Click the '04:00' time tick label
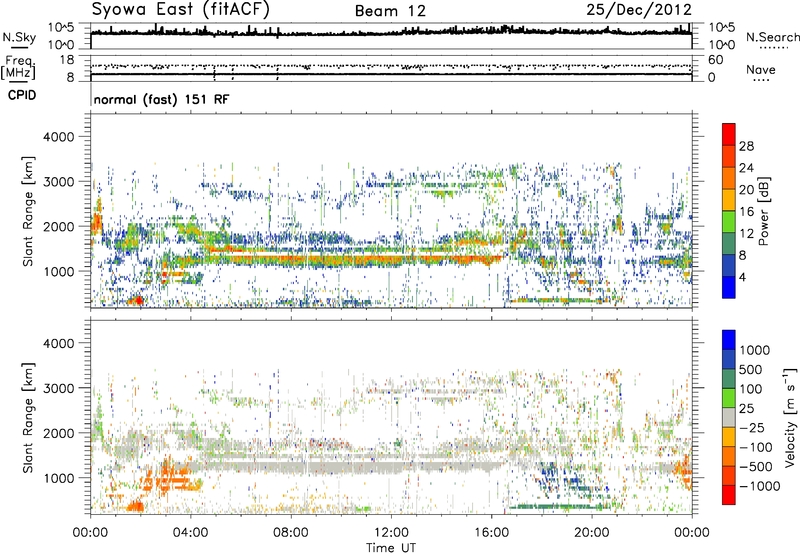Viewport: 800px width, 554px height. pos(190,533)
